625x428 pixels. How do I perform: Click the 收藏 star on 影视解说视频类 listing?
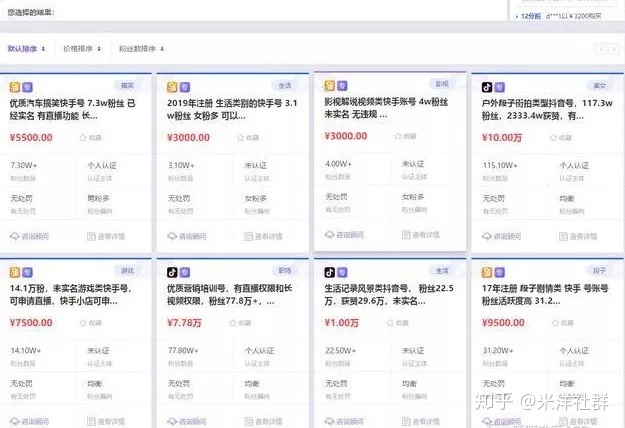click(x=398, y=136)
